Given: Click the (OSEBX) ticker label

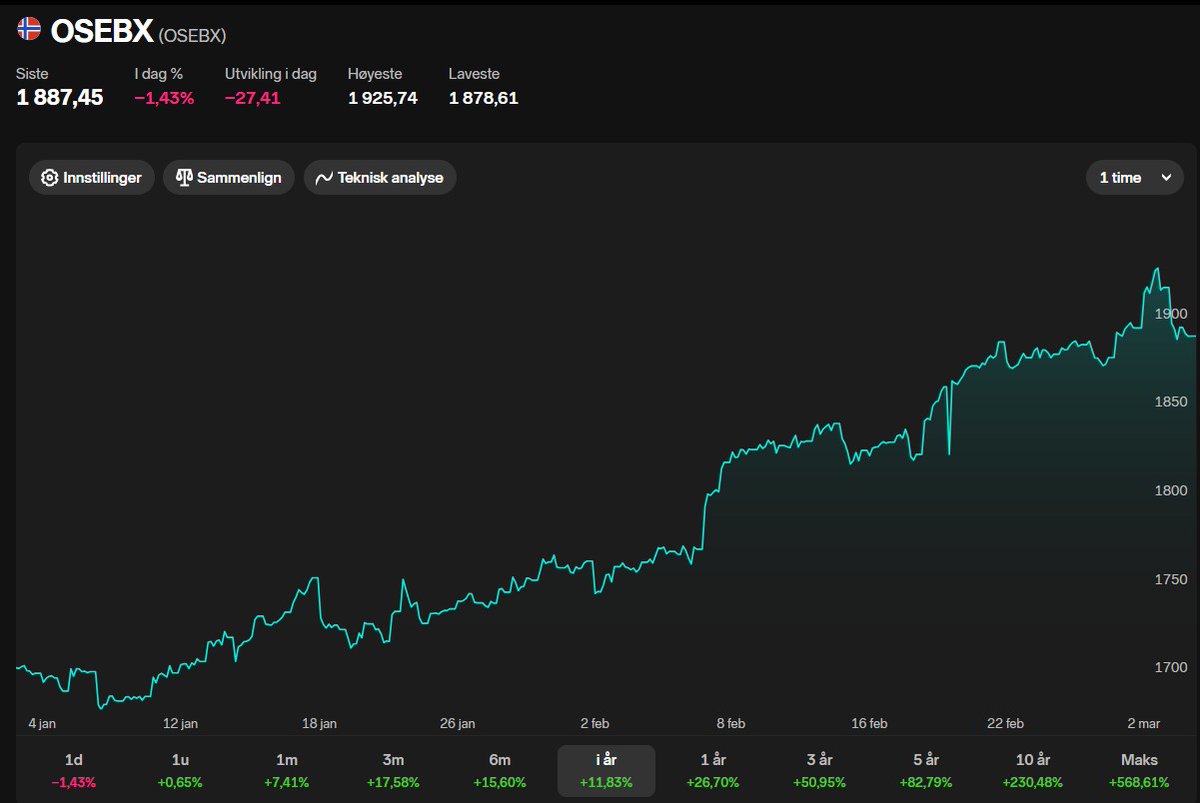Looking at the screenshot, I should tap(192, 35).
